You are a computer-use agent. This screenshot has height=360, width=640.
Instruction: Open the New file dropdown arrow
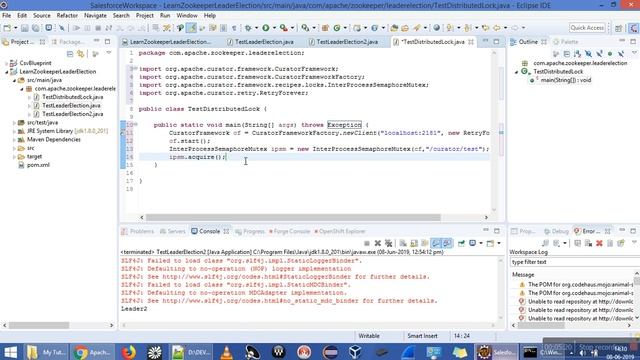click(16, 28)
